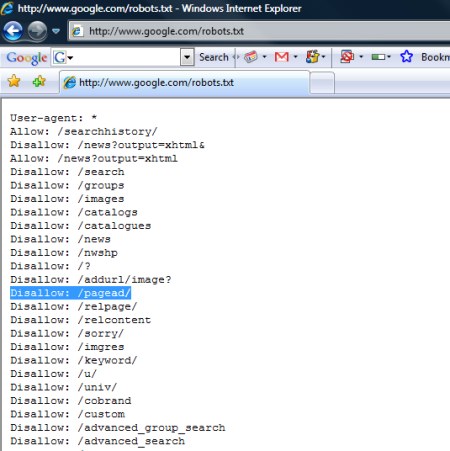Click the toolbar settings puzzle icon
This screenshot has height=451, width=450.
[x=312, y=57]
